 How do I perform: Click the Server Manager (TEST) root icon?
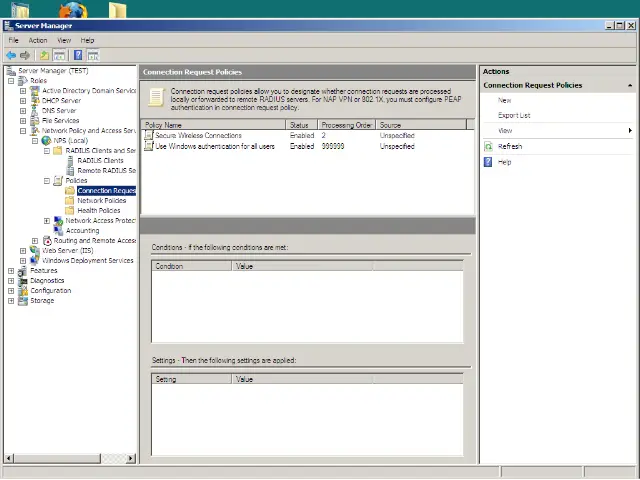[11, 71]
